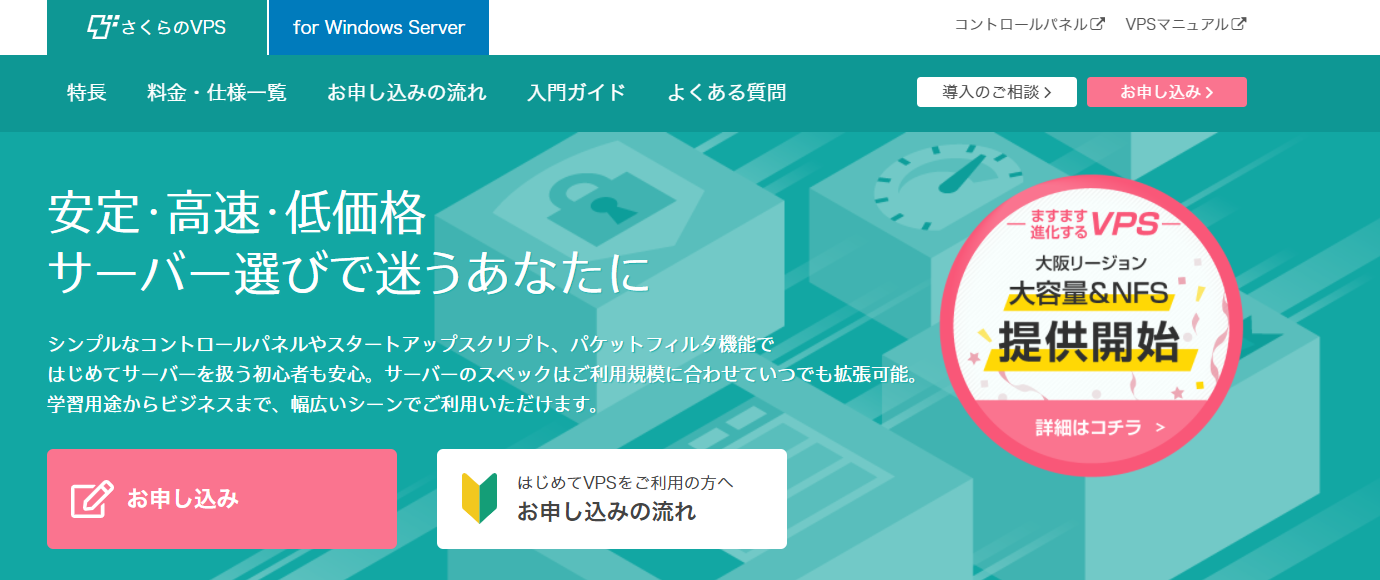Image resolution: width=1380 pixels, height=580 pixels.
Task: Click the さくらのVPS logo icon
Action: (x=103, y=27)
